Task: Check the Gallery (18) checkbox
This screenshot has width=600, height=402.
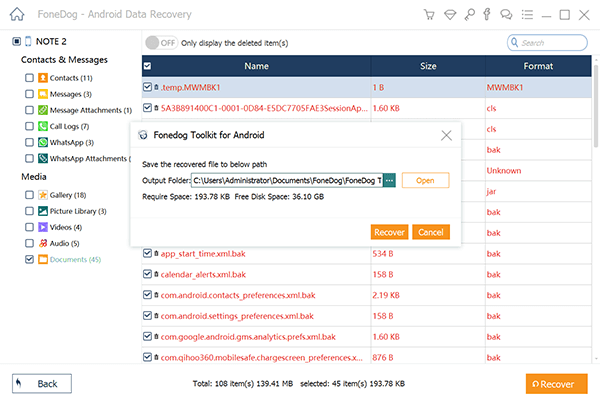Action: pos(29,195)
